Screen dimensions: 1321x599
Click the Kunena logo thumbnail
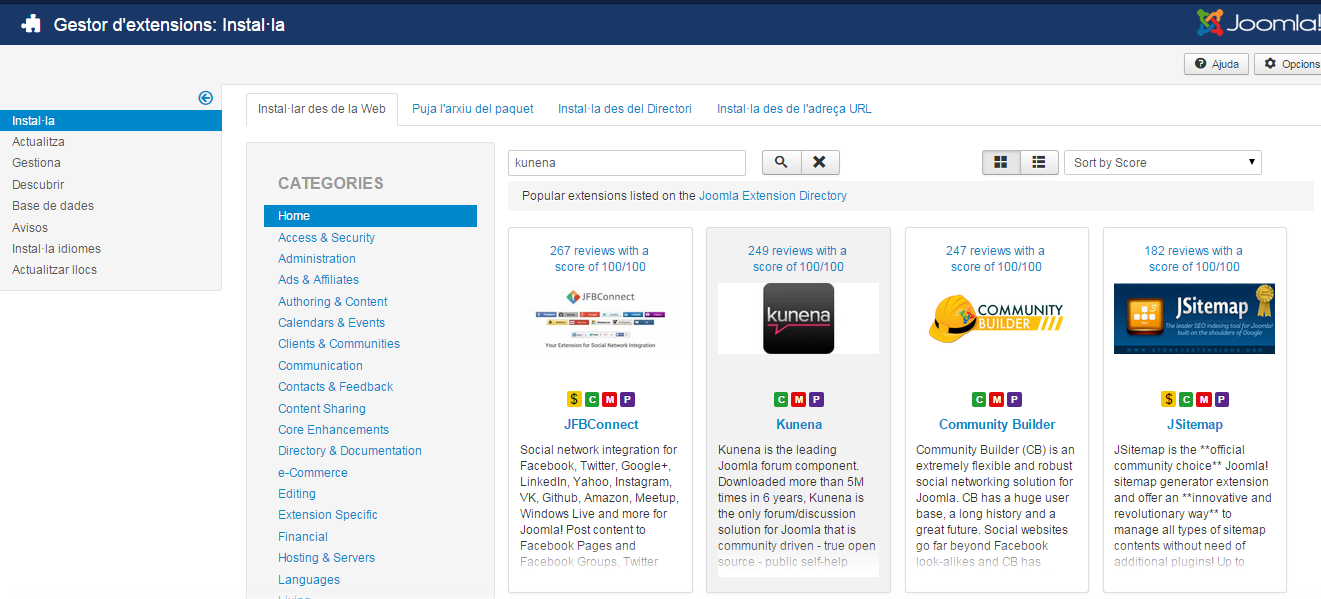(x=798, y=318)
